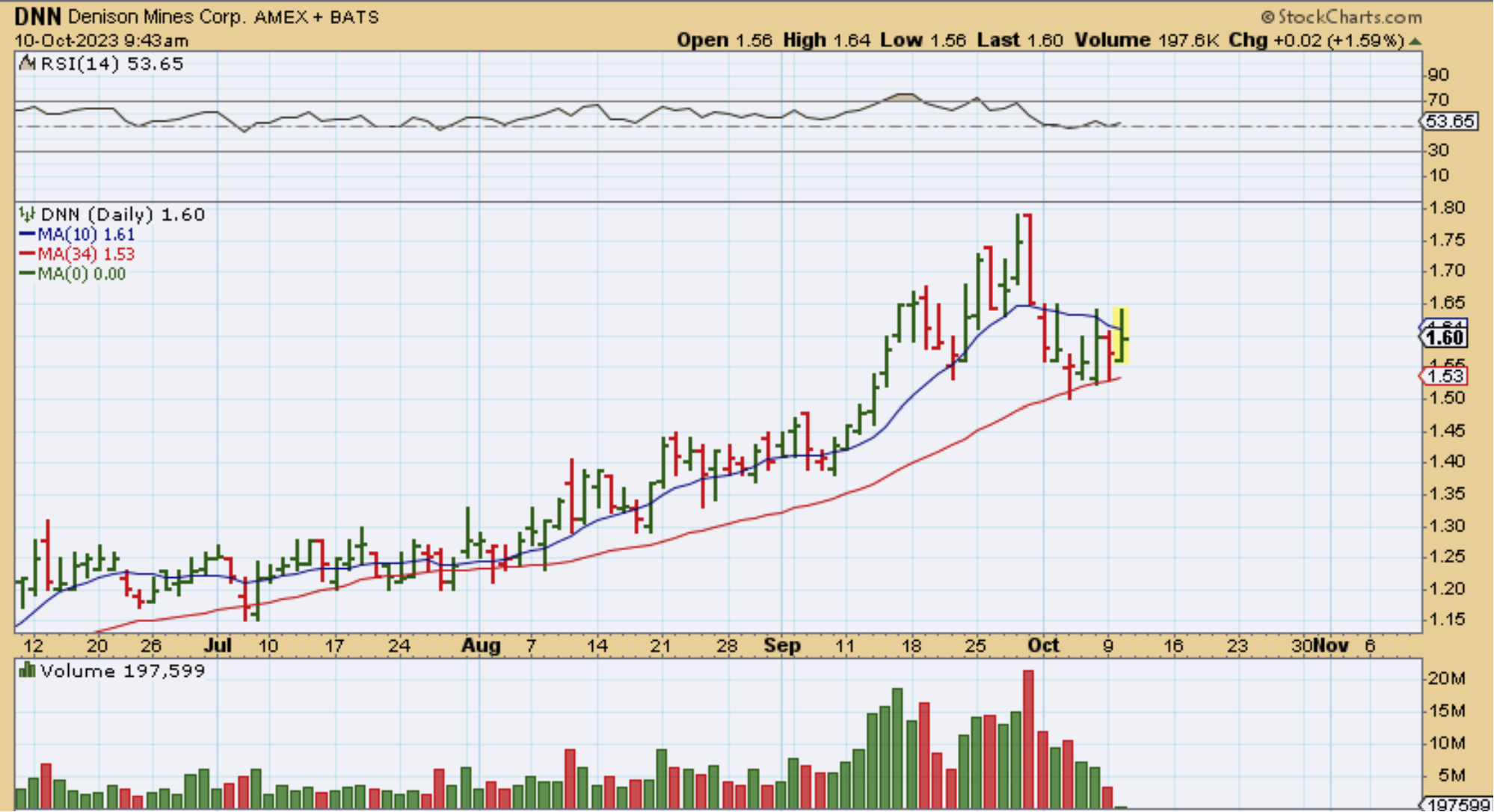
Task: Click the yellow highlighted latest price bar
Action: [x=1121, y=336]
